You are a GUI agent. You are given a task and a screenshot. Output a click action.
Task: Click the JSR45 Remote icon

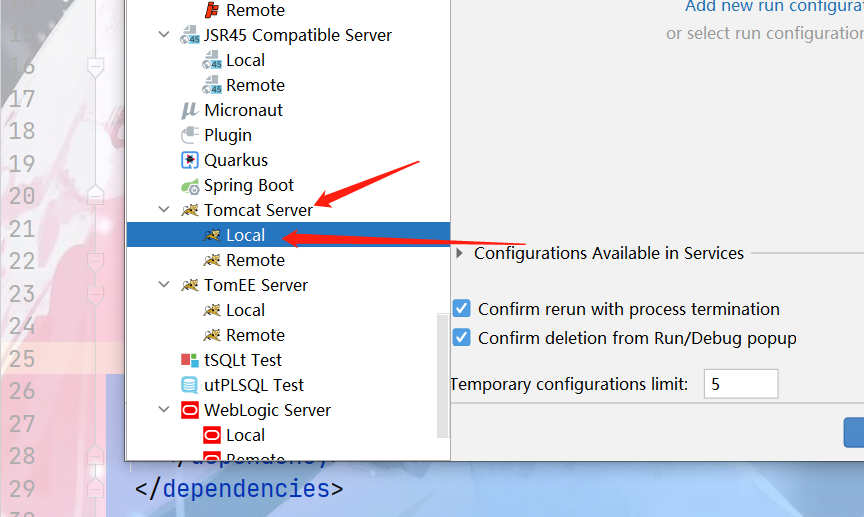[x=212, y=85]
